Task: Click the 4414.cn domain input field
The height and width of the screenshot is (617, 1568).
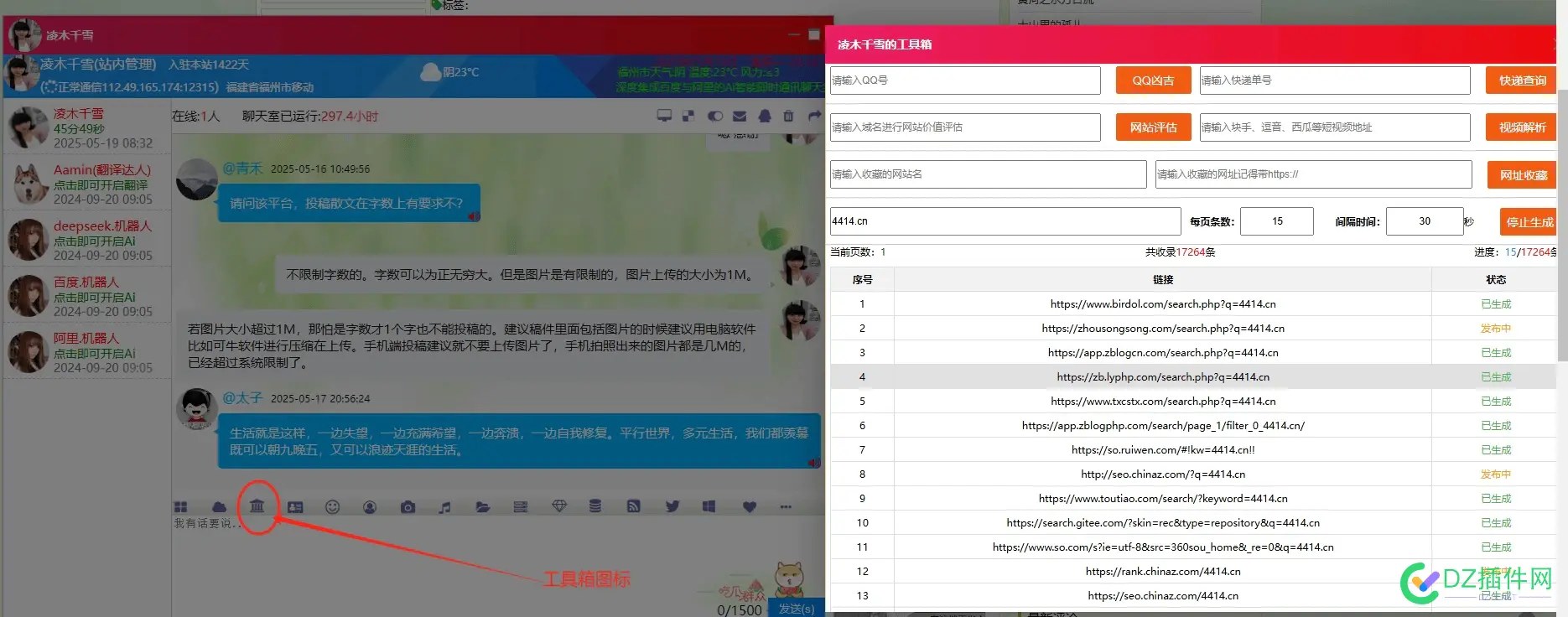Action: click(x=1005, y=221)
